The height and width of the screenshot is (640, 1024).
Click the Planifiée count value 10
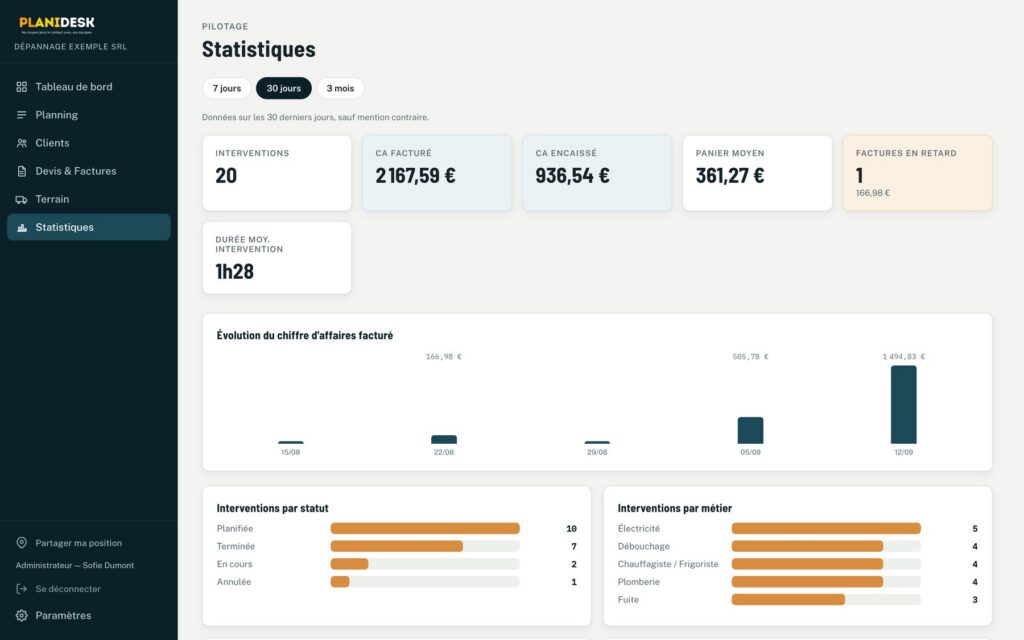click(571, 529)
